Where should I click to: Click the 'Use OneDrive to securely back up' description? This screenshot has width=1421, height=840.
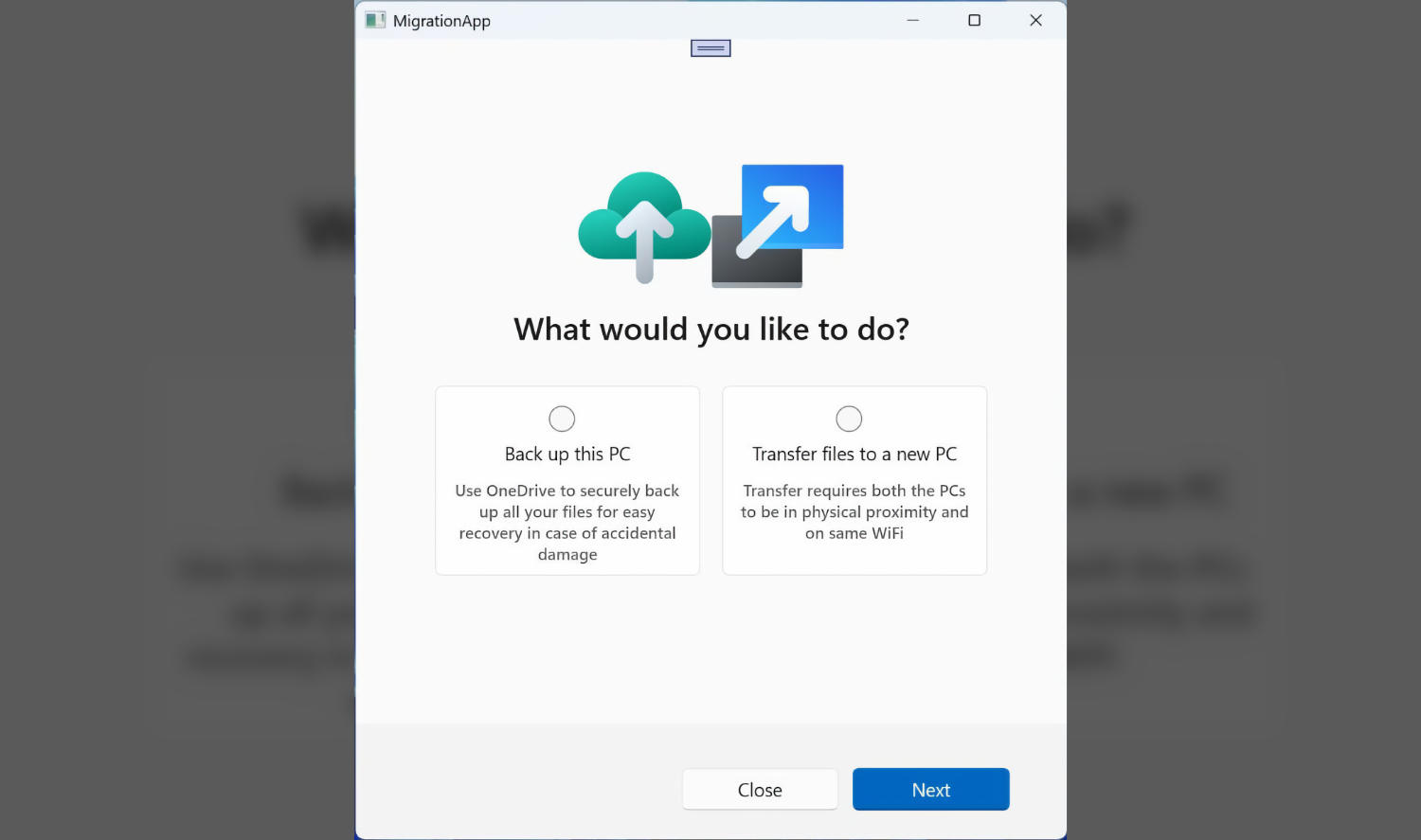(x=567, y=523)
